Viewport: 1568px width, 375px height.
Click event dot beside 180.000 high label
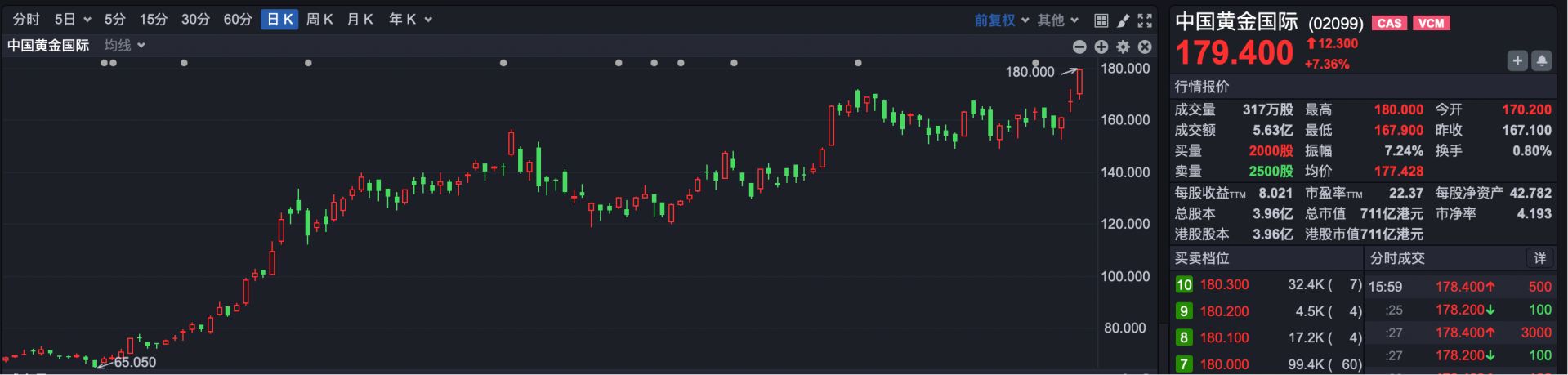coord(1035,63)
